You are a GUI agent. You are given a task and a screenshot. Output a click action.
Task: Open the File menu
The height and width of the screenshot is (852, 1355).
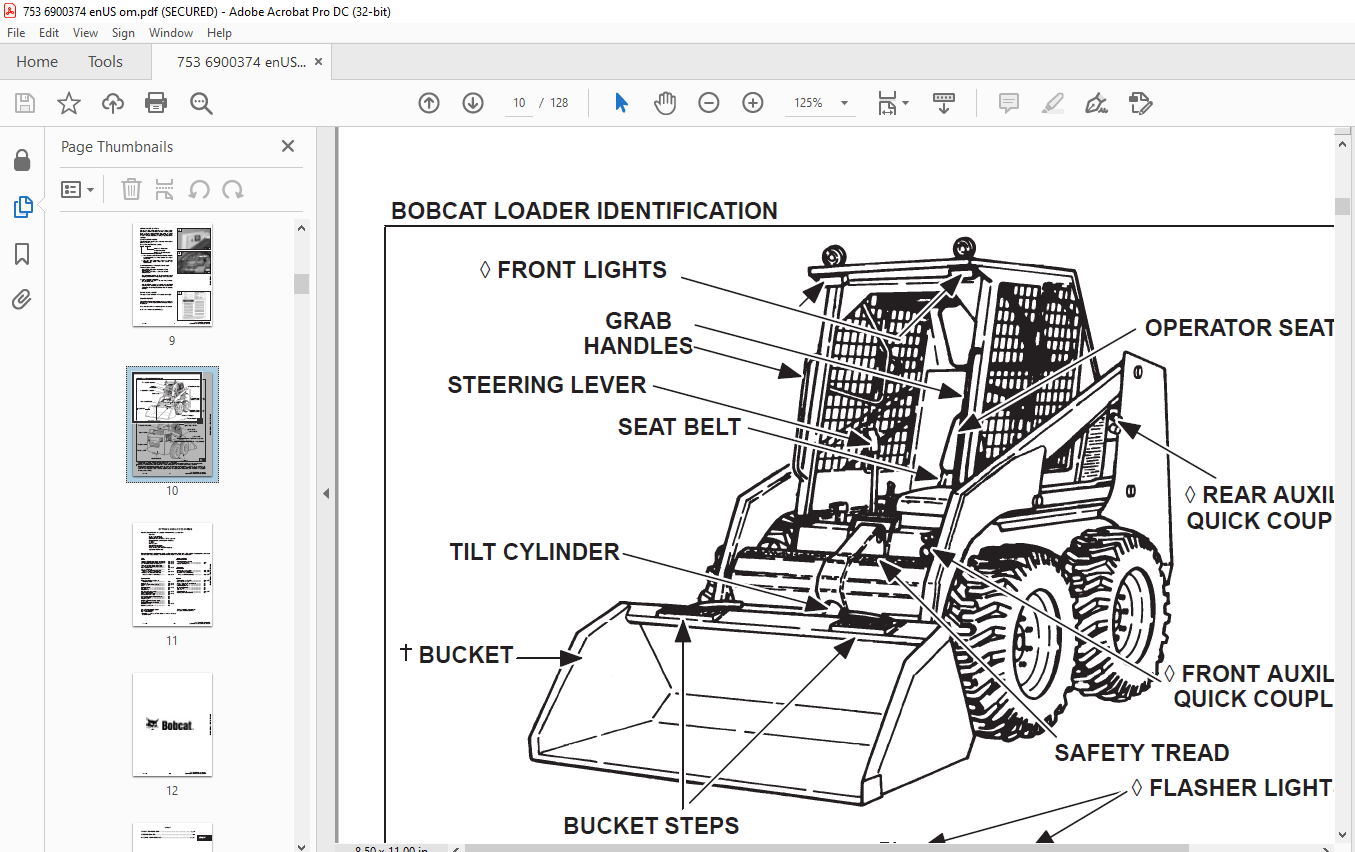16,33
